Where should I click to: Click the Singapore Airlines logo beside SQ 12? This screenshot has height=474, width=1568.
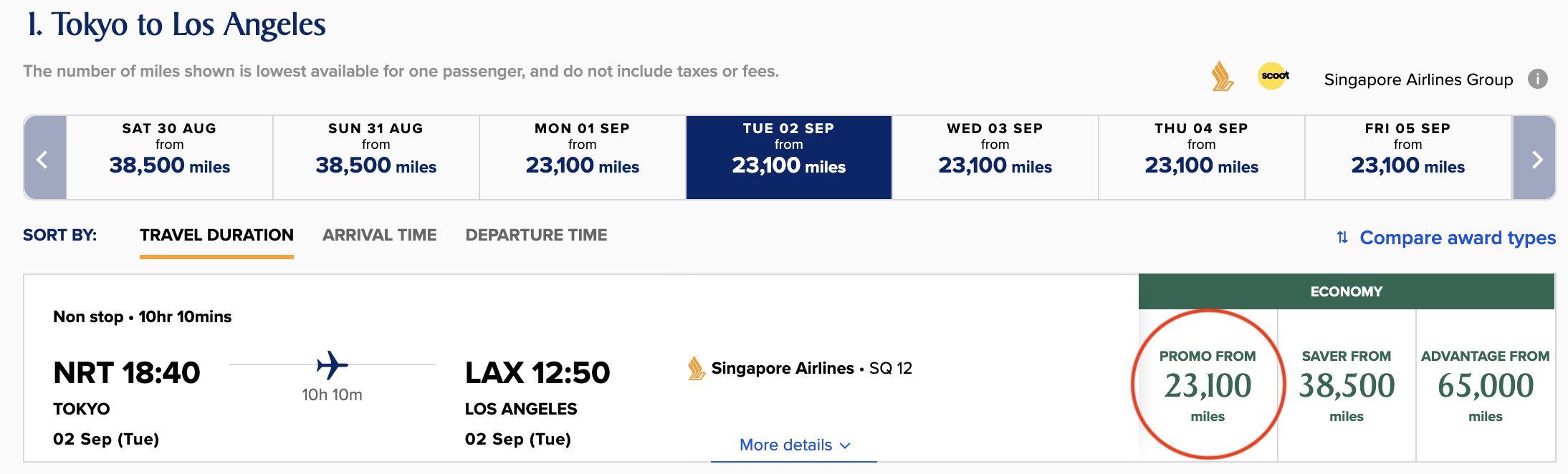coord(696,368)
